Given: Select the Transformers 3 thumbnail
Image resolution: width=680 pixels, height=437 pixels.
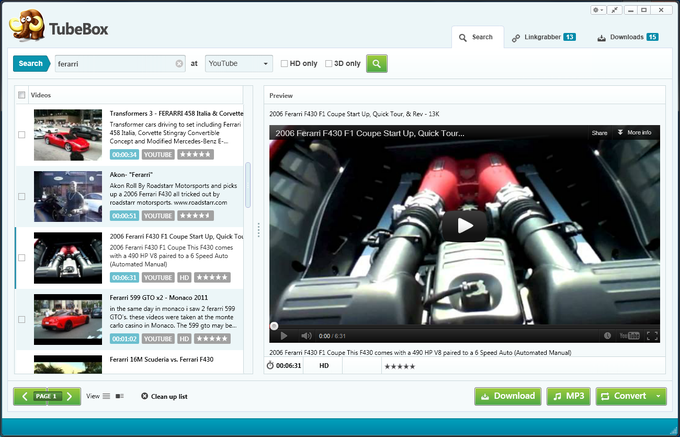Looking at the screenshot, I should [68, 135].
